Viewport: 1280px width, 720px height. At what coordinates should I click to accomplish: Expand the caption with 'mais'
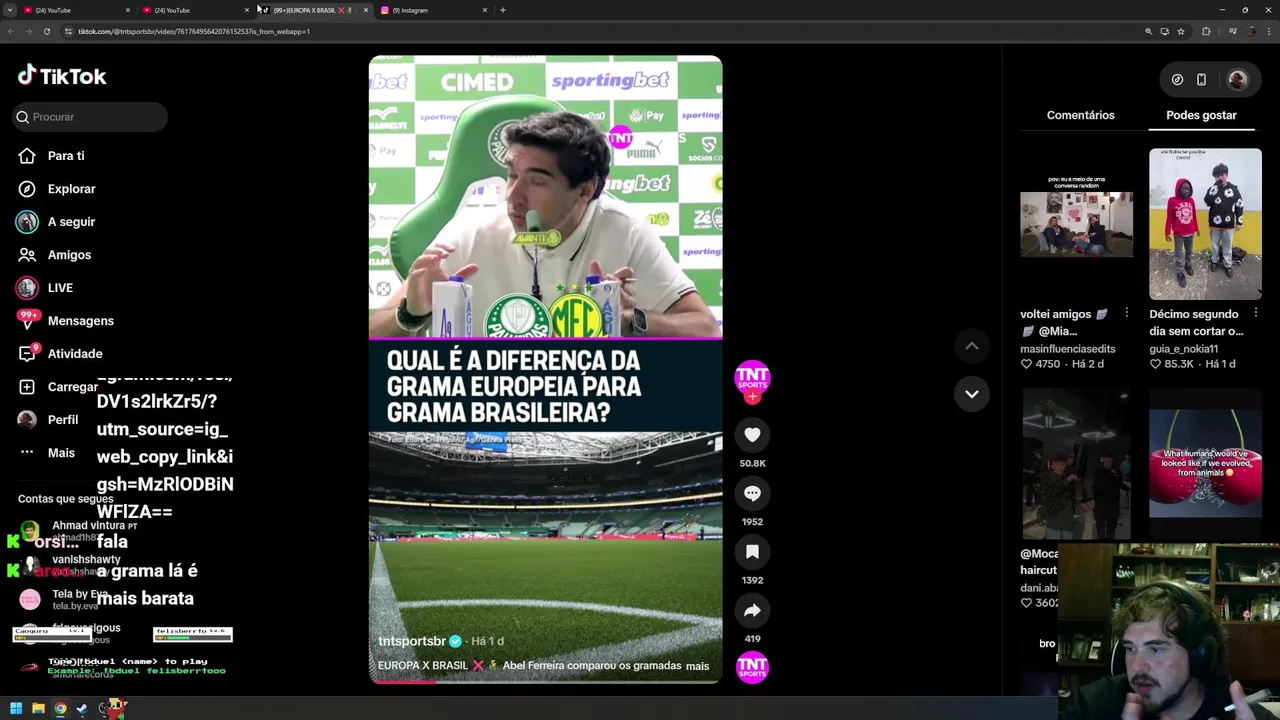click(x=697, y=666)
